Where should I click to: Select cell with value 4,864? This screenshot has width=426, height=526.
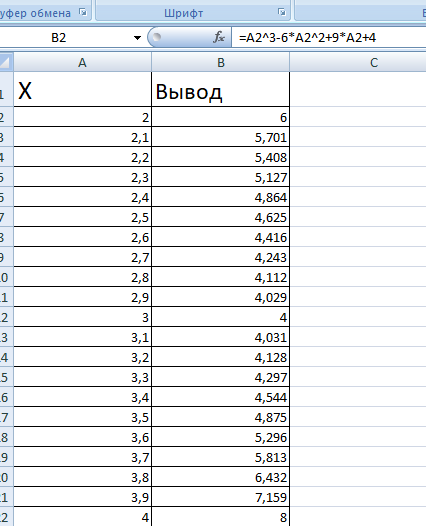pyautogui.click(x=220, y=197)
